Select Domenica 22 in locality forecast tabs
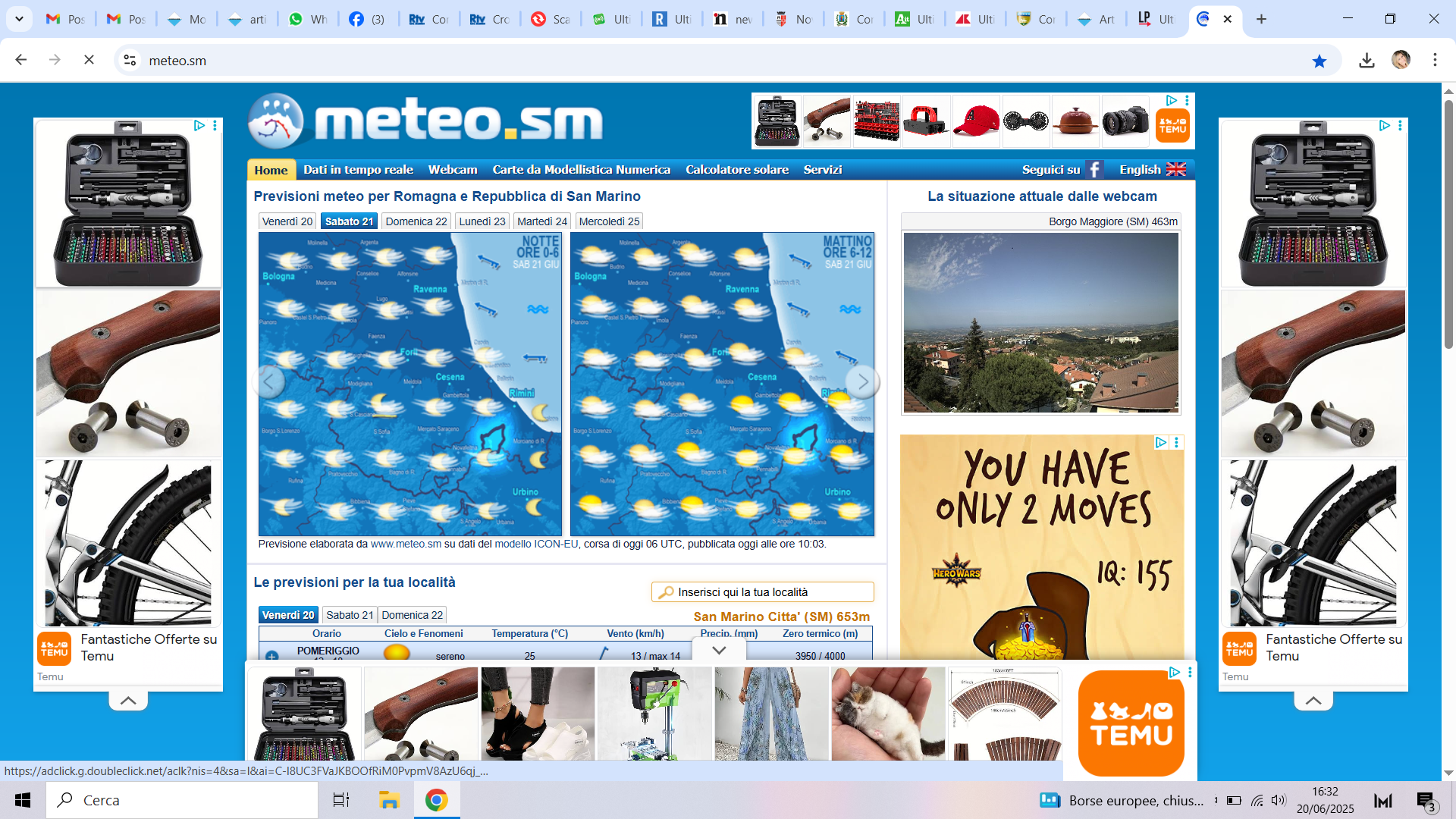 [x=412, y=615]
